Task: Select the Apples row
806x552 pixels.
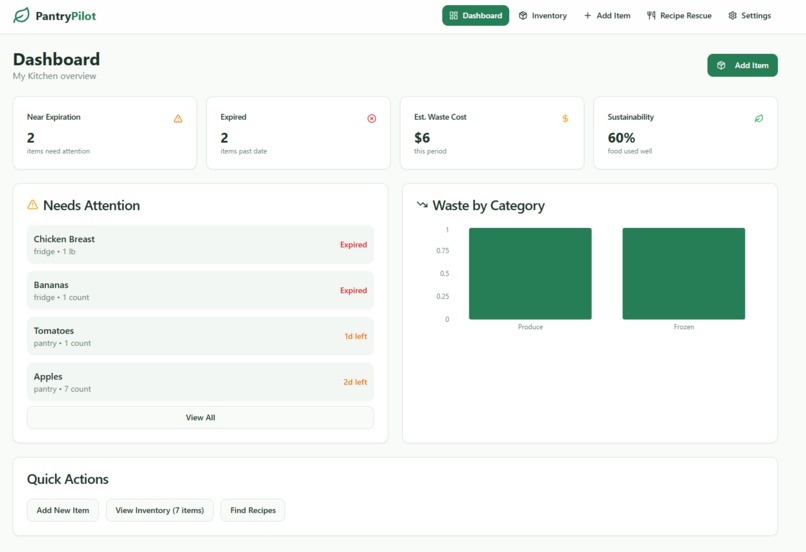Action: pos(200,382)
